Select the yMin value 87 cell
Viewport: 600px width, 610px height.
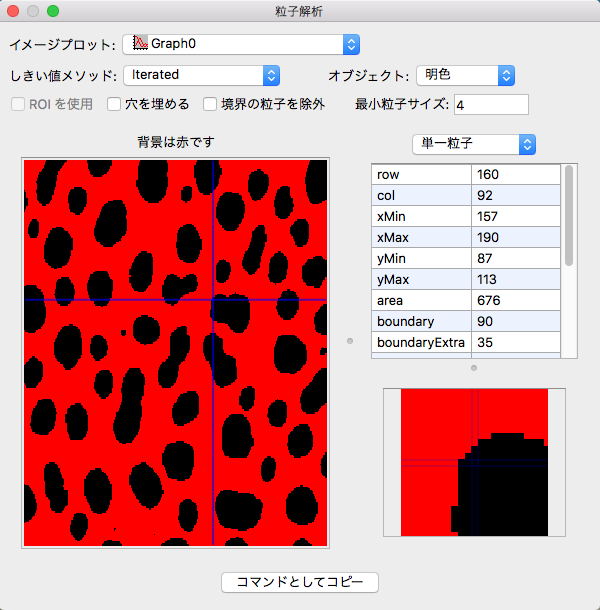[x=516, y=258]
